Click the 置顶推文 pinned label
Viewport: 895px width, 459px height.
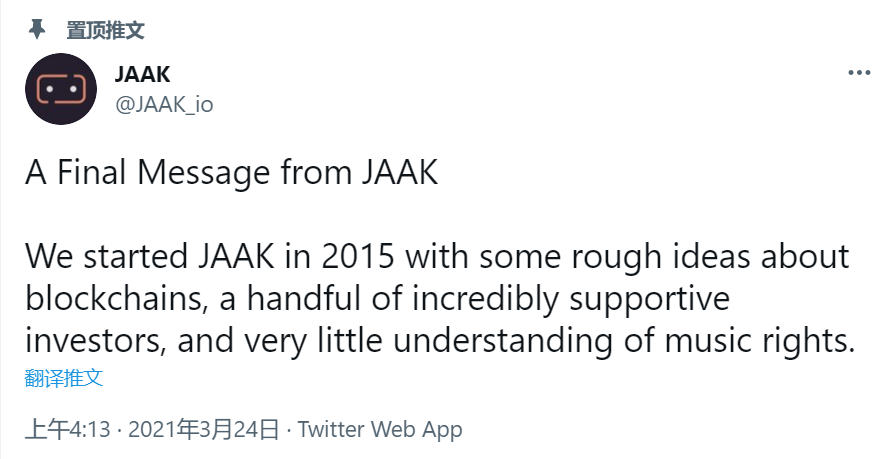tap(105, 30)
